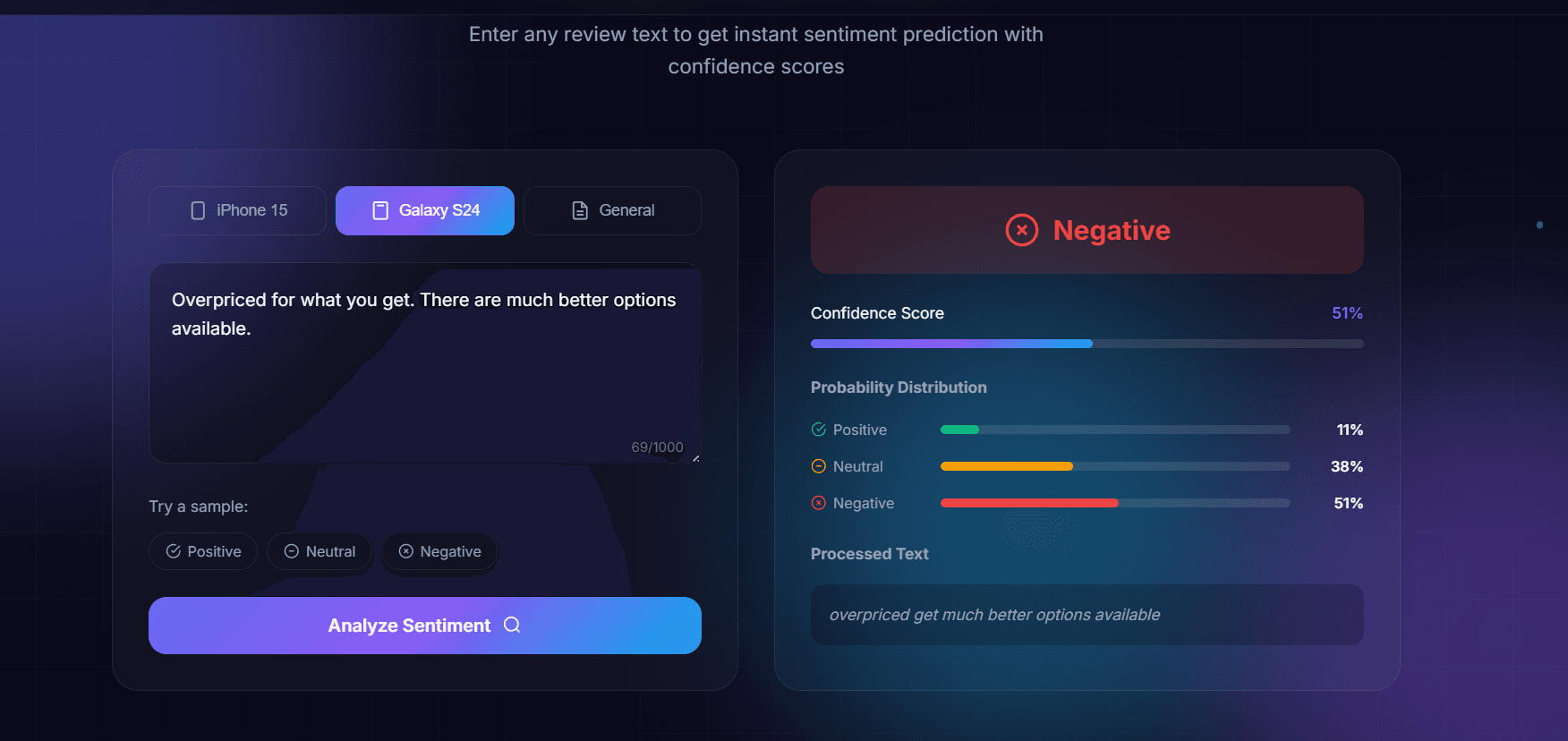Click the yellow minus icon next to Neutral probability
Image resolution: width=1568 pixels, height=741 pixels.
pyautogui.click(x=818, y=465)
